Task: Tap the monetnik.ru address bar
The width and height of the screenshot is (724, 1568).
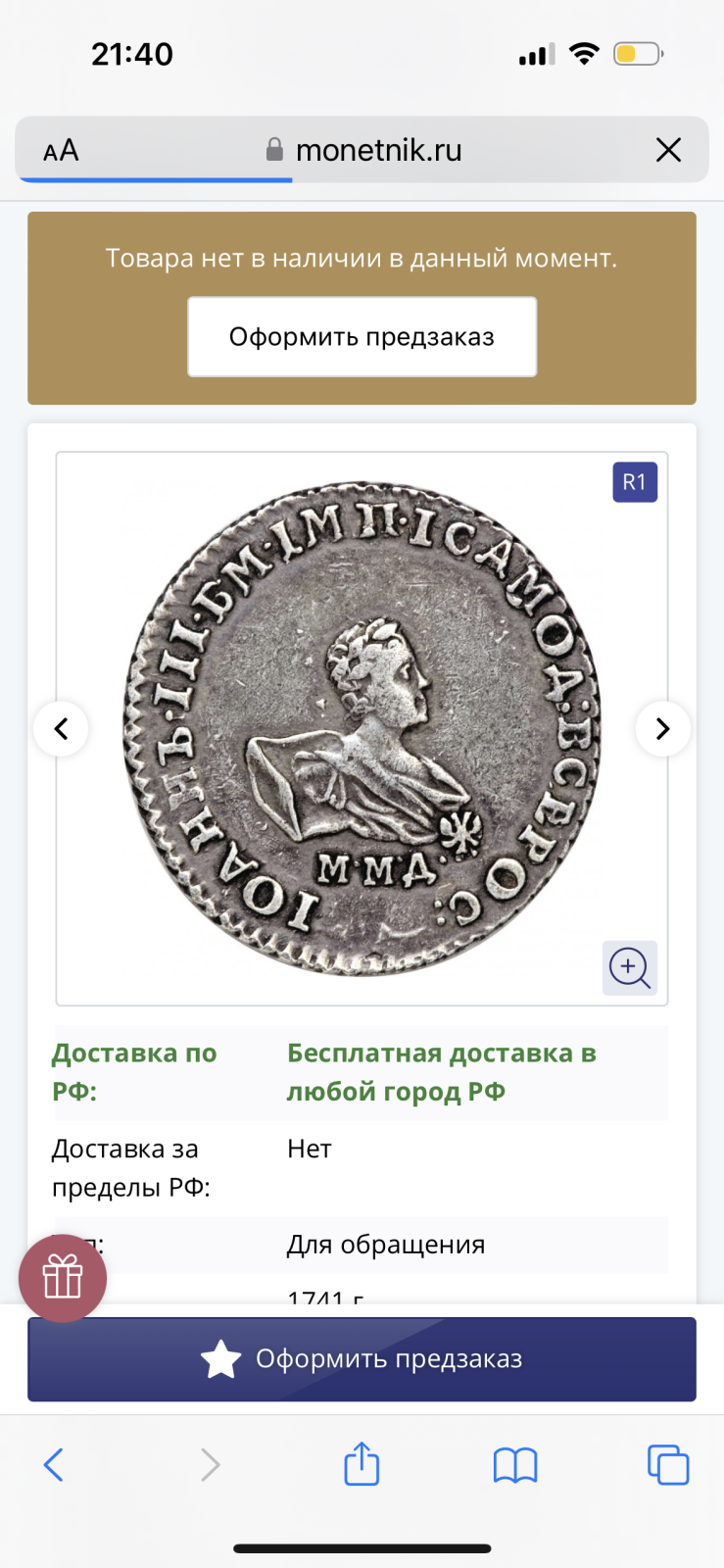Action: [x=362, y=150]
